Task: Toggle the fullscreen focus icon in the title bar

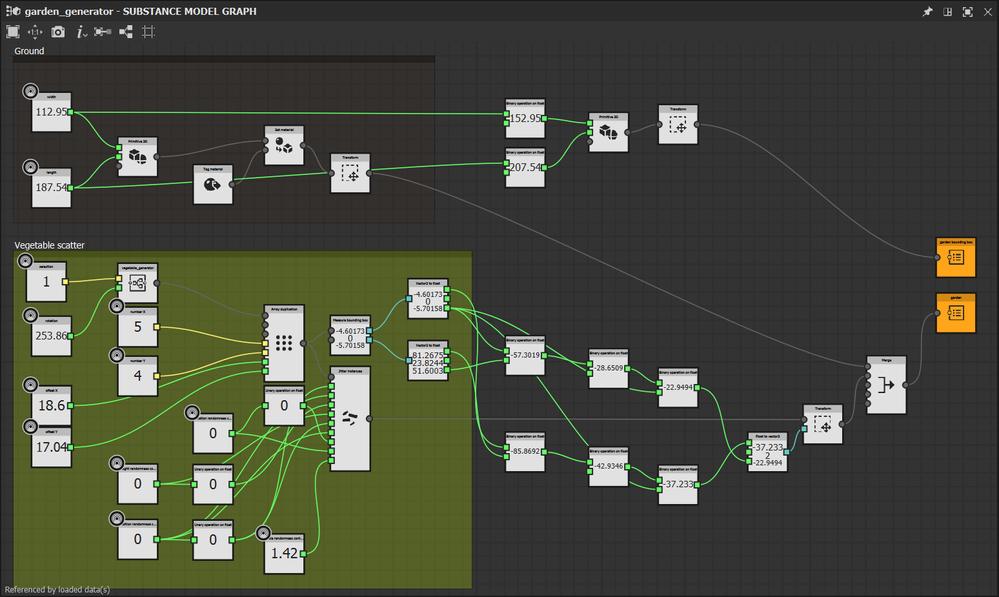Action: [967, 11]
